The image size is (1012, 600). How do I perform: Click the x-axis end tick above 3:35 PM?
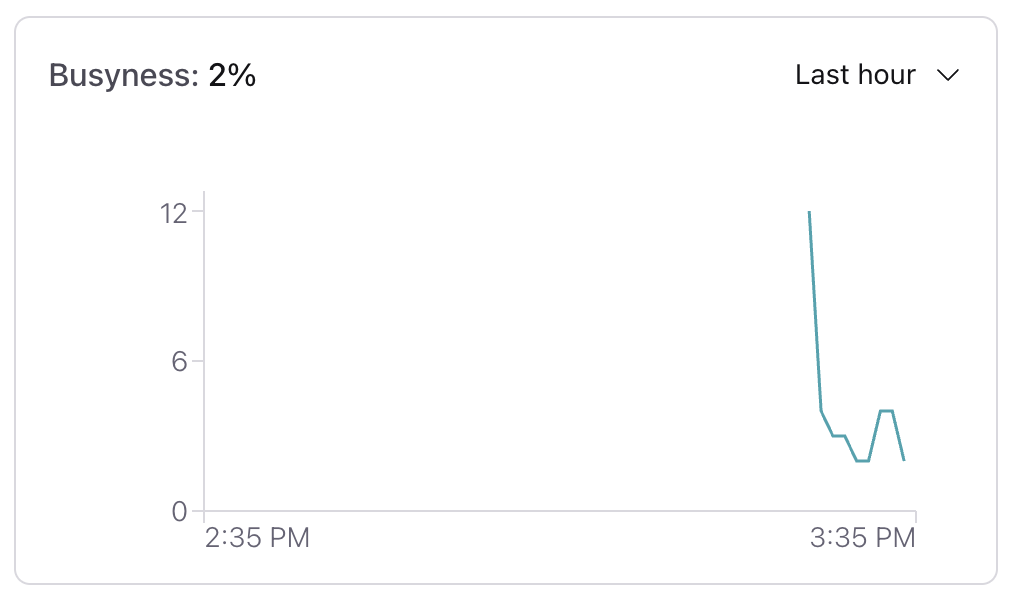coord(915,516)
